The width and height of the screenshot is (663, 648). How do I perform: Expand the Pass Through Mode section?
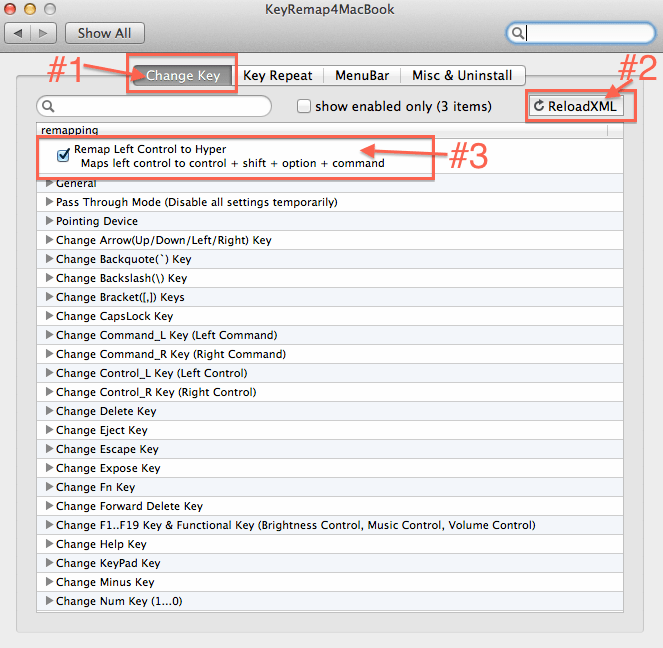click(x=48, y=202)
